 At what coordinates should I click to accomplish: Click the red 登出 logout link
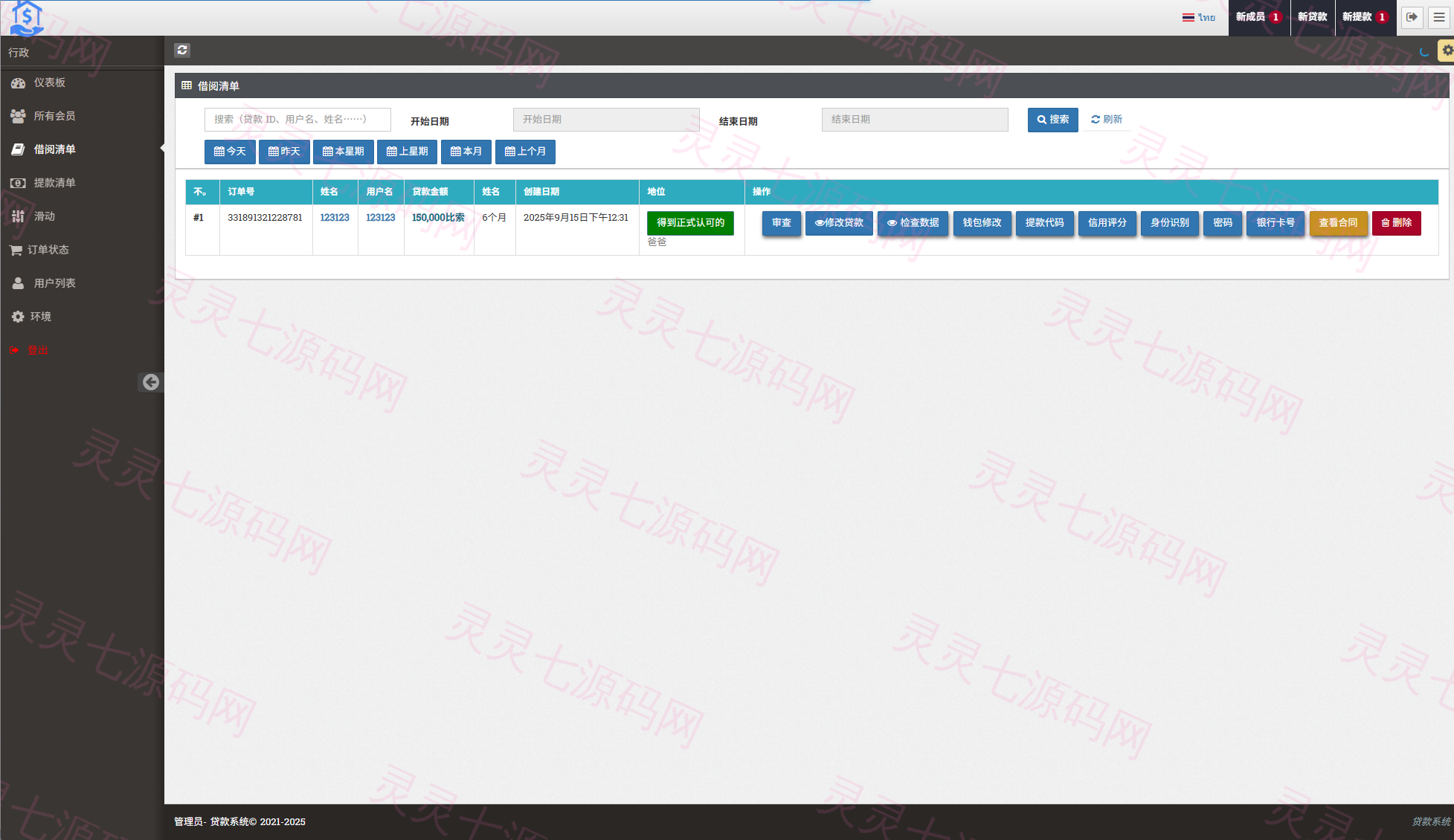coord(30,350)
